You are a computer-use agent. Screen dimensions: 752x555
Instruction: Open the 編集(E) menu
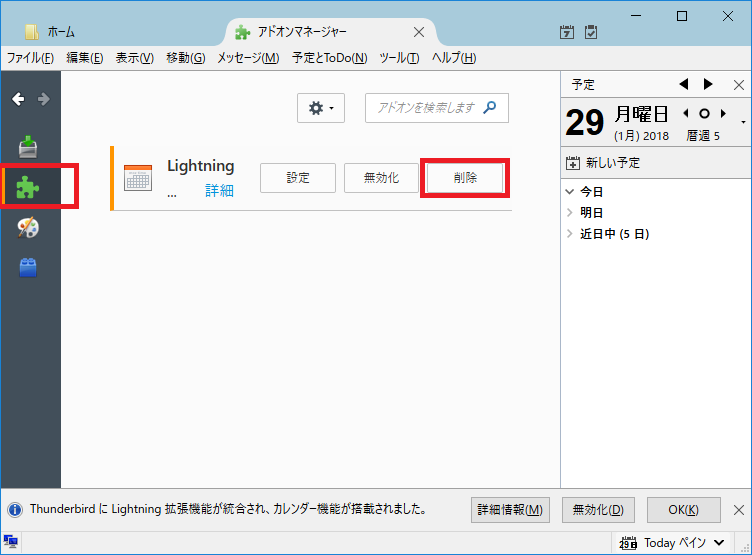(84, 58)
